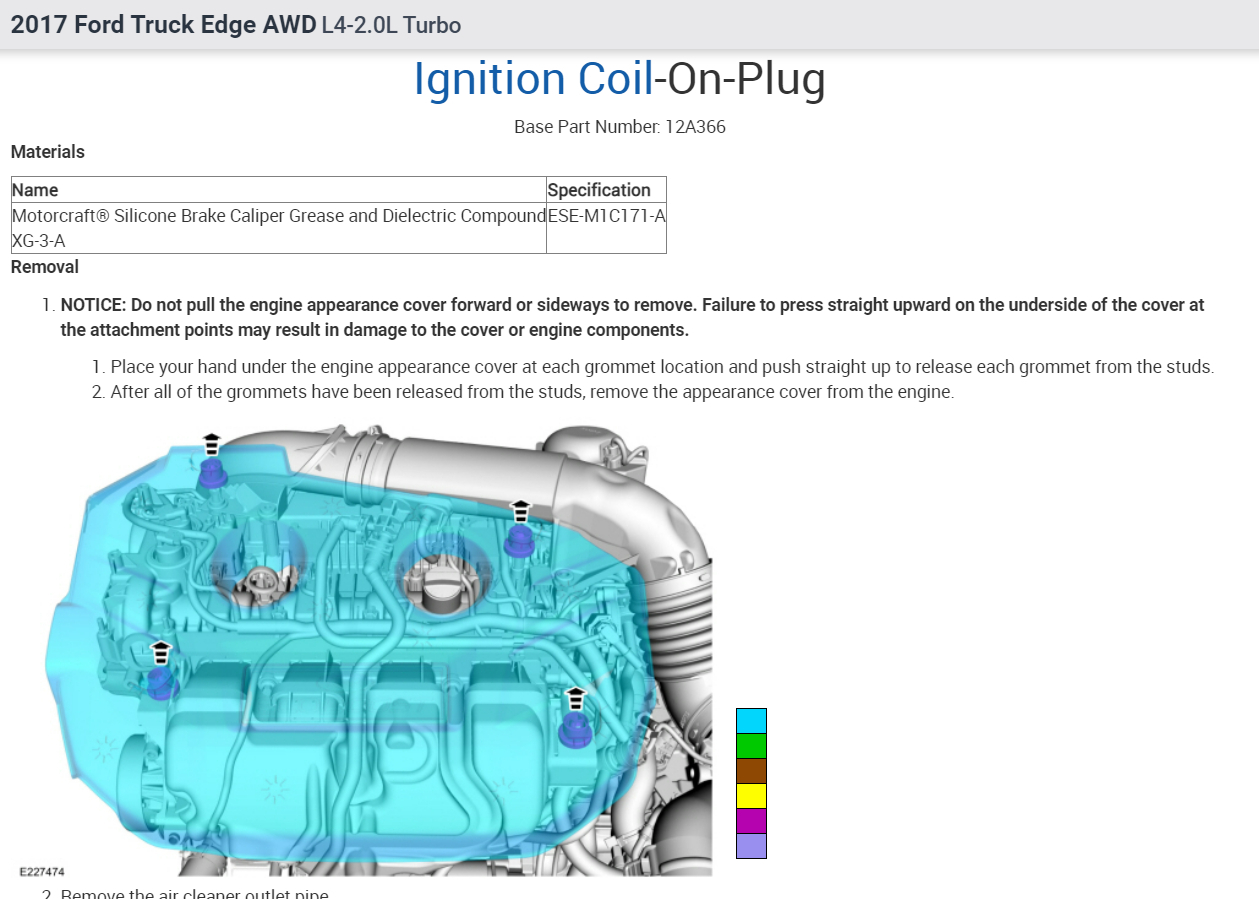Click the 'Specification' table column header
The image size is (1259, 899).
[606, 190]
